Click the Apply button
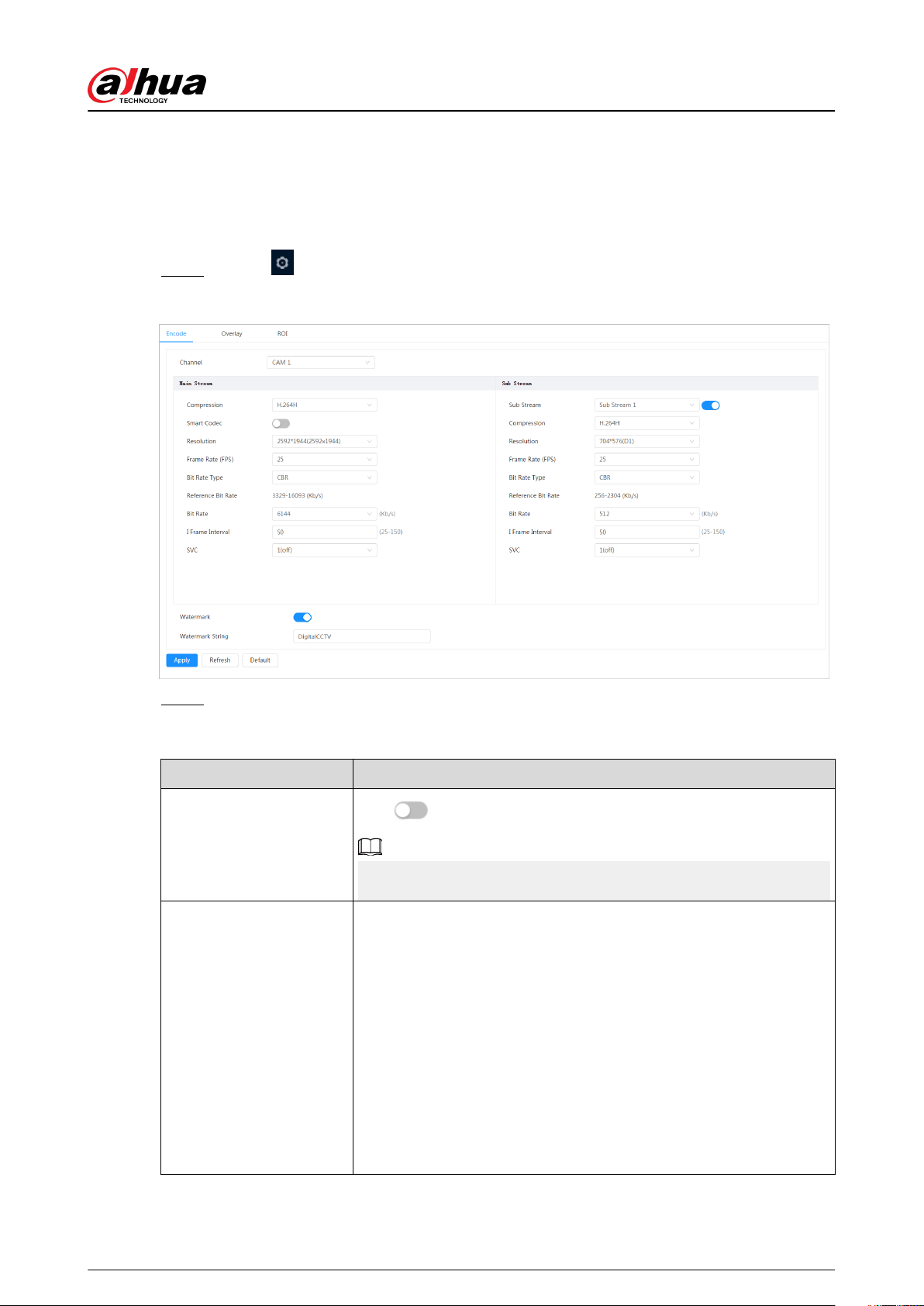Image resolution: width=924 pixels, height=1306 pixels. click(x=182, y=660)
